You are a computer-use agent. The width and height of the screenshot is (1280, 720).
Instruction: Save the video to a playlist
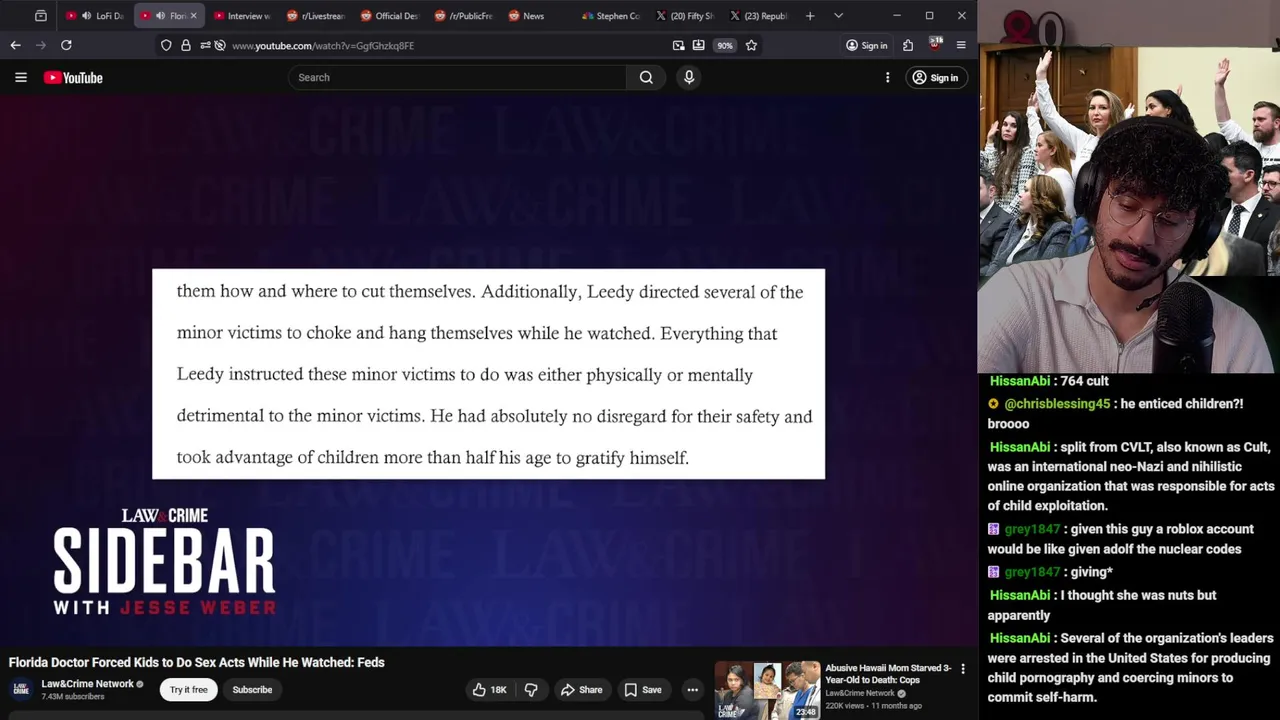point(642,689)
